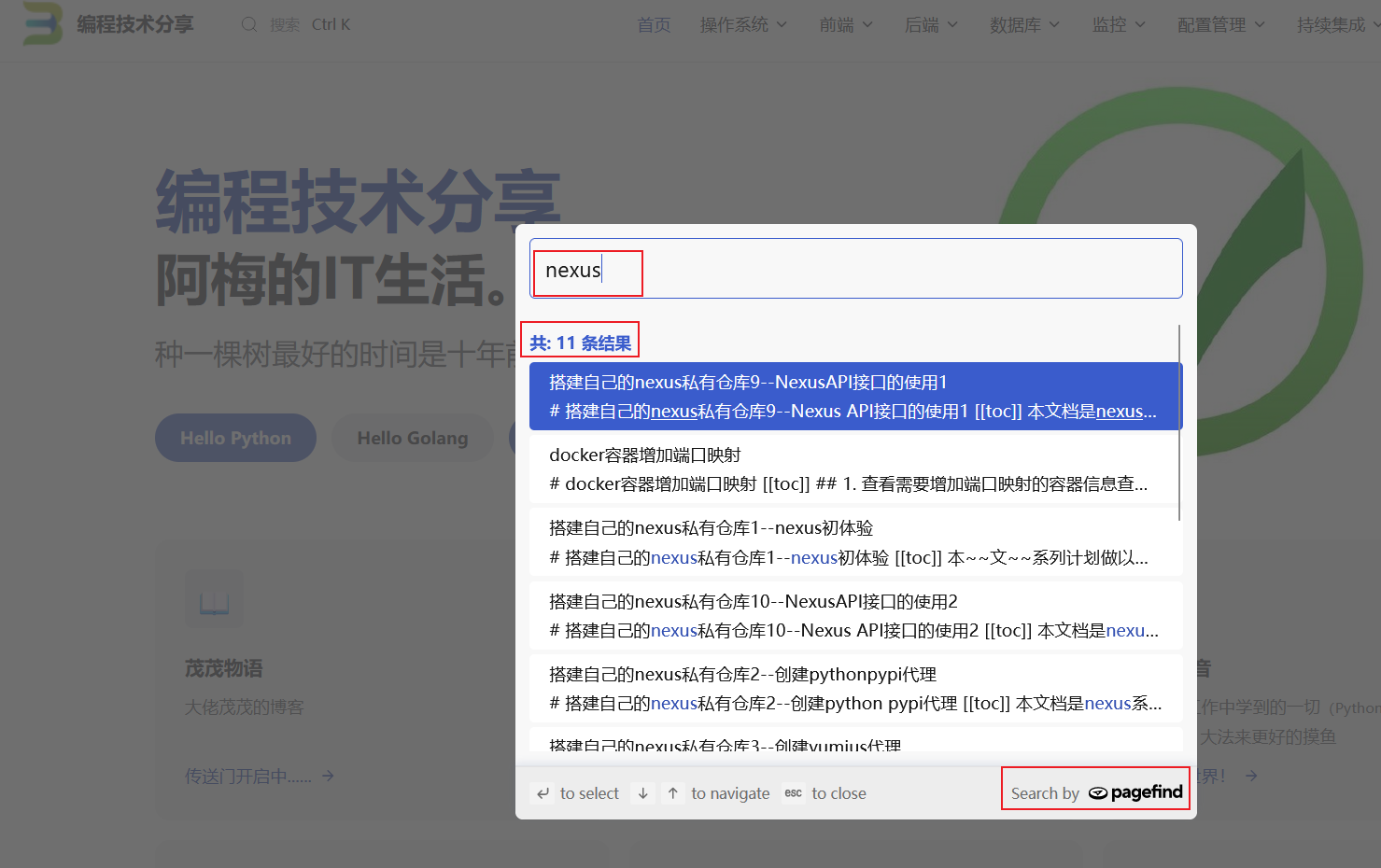Click the arrow icon beside 传送门开启中
The height and width of the screenshot is (868, 1381).
tap(328, 776)
